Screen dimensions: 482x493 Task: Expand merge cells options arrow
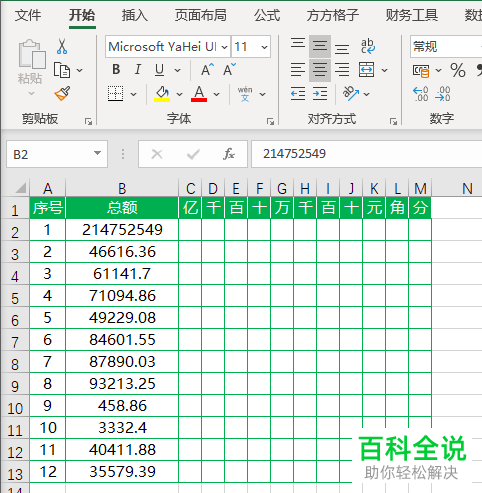[x=384, y=70]
